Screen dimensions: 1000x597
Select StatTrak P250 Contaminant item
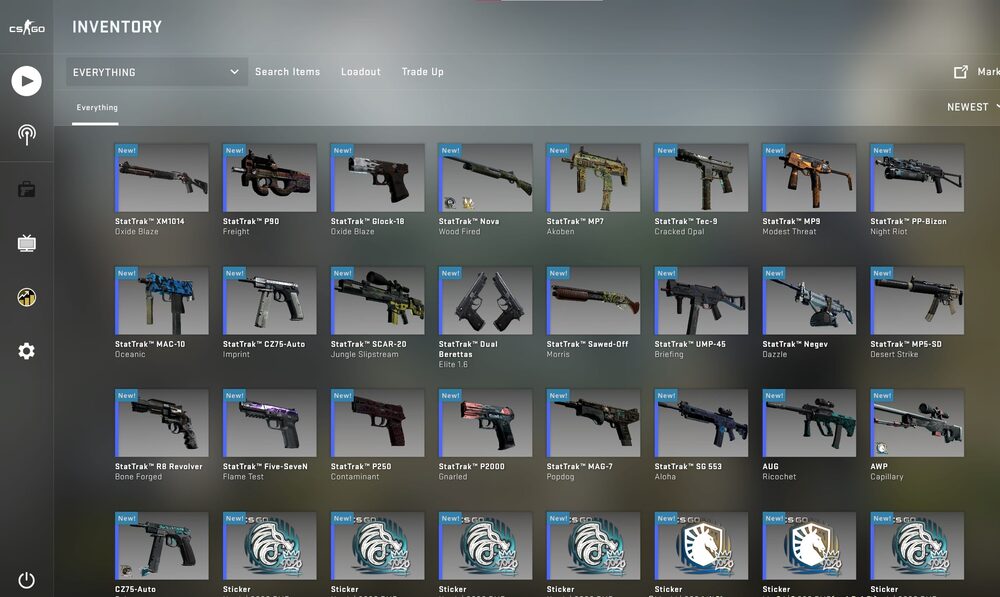click(377, 422)
